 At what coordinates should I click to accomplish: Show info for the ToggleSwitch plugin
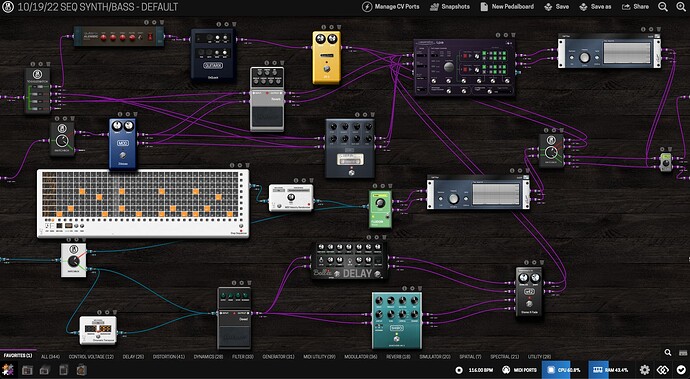[33, 64]
